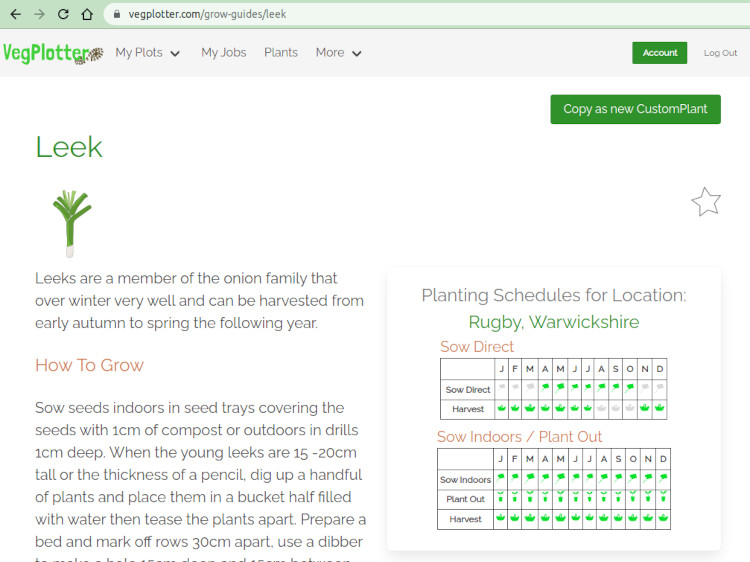Go back using the browser back arrow

point(15,14)
